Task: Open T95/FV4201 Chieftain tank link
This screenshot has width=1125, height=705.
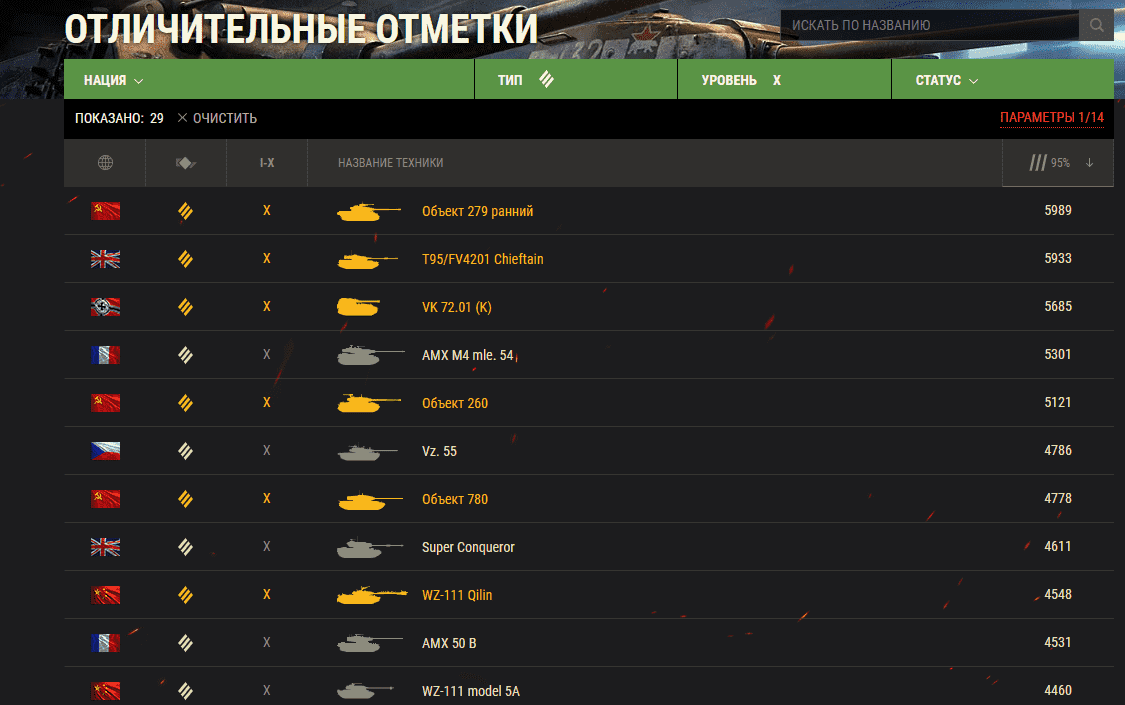Action: (482, 260)
